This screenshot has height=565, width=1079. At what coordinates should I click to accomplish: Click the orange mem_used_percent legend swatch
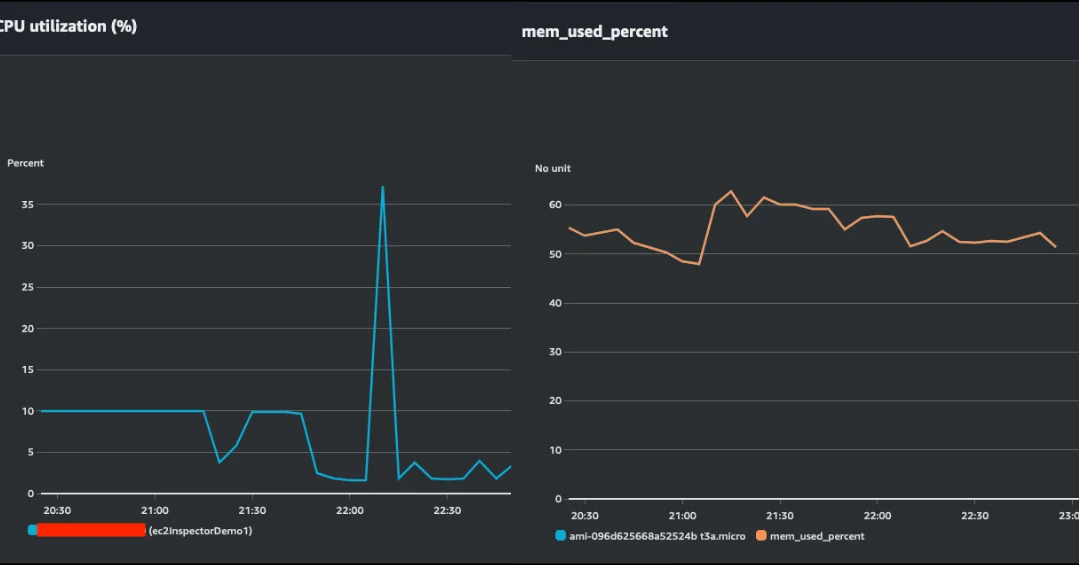(761, 535)
